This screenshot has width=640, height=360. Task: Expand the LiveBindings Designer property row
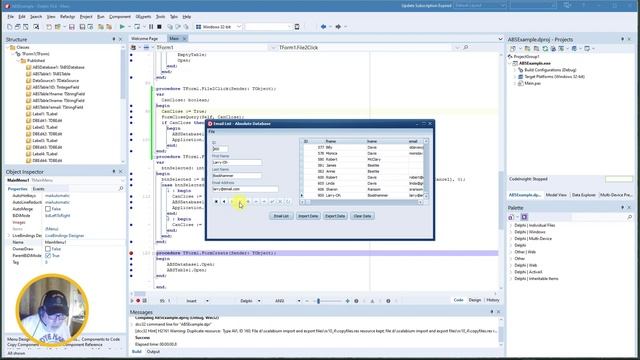9,236
